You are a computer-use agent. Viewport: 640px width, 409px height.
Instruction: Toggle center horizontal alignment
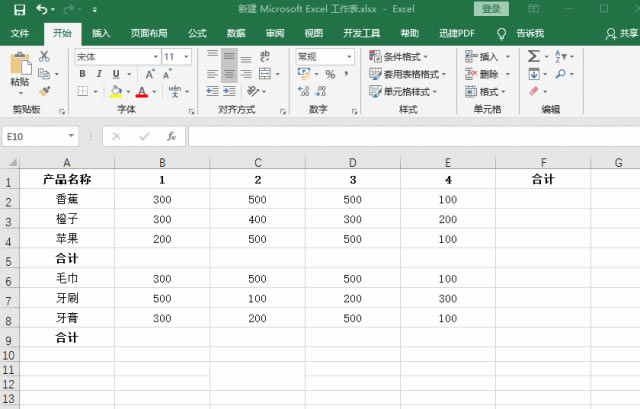click(229, 75)
